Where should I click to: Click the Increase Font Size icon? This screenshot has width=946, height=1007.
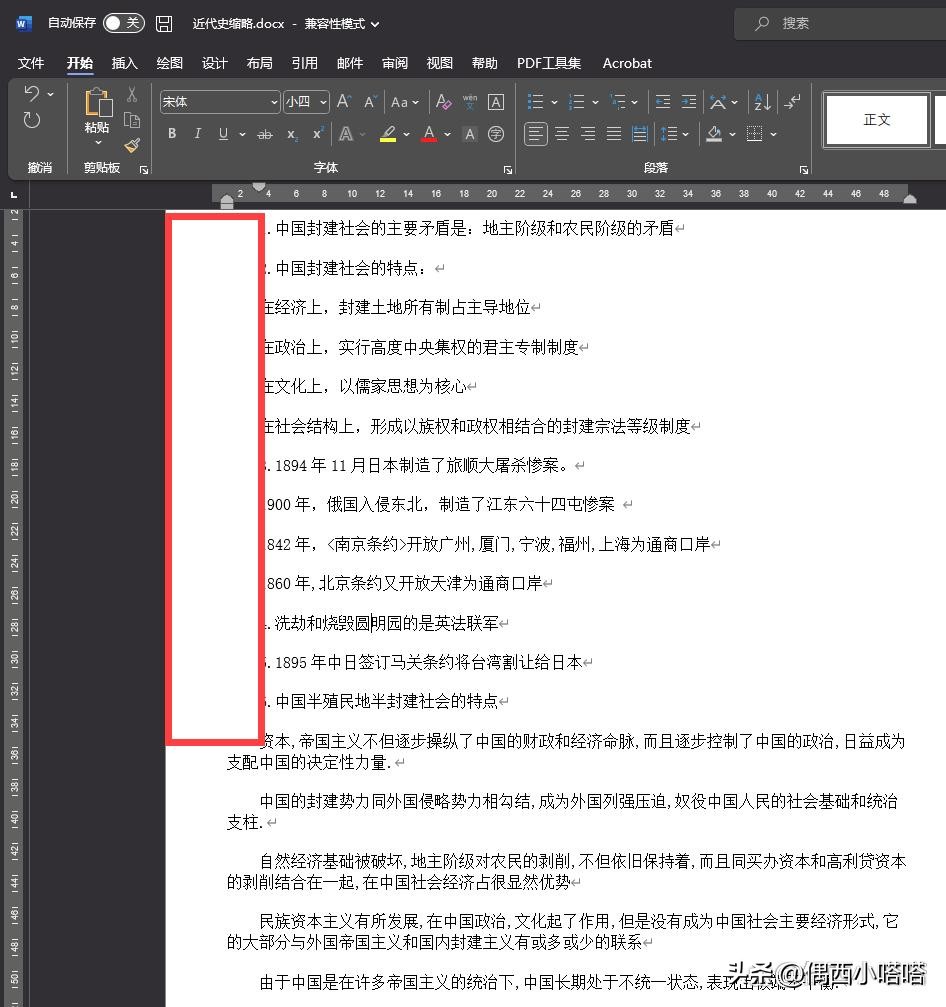pyautogui.click(x=344, y=101)
